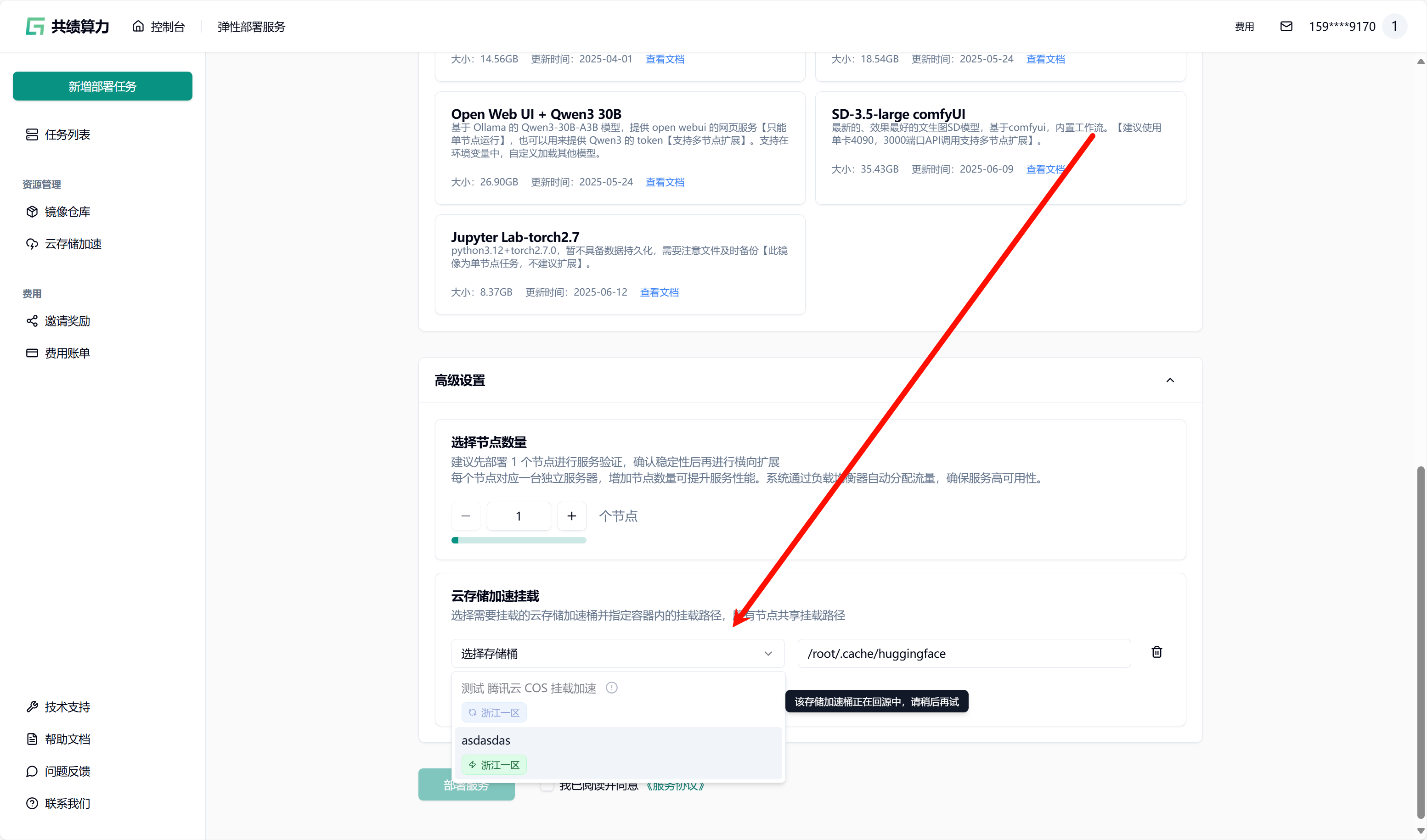1427x840 pixels.
Task: Click 问题反馈 in the sidebar
Action: pos(67,772)
